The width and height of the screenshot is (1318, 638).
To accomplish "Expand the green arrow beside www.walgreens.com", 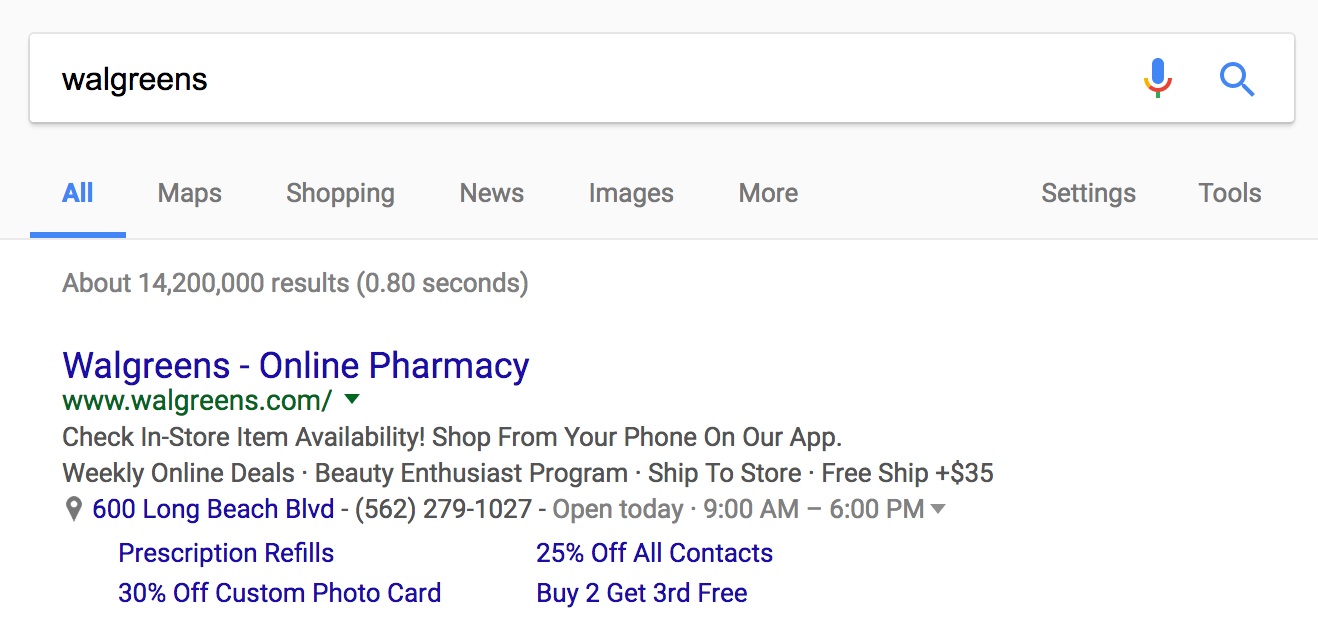I will coord(351,400).
